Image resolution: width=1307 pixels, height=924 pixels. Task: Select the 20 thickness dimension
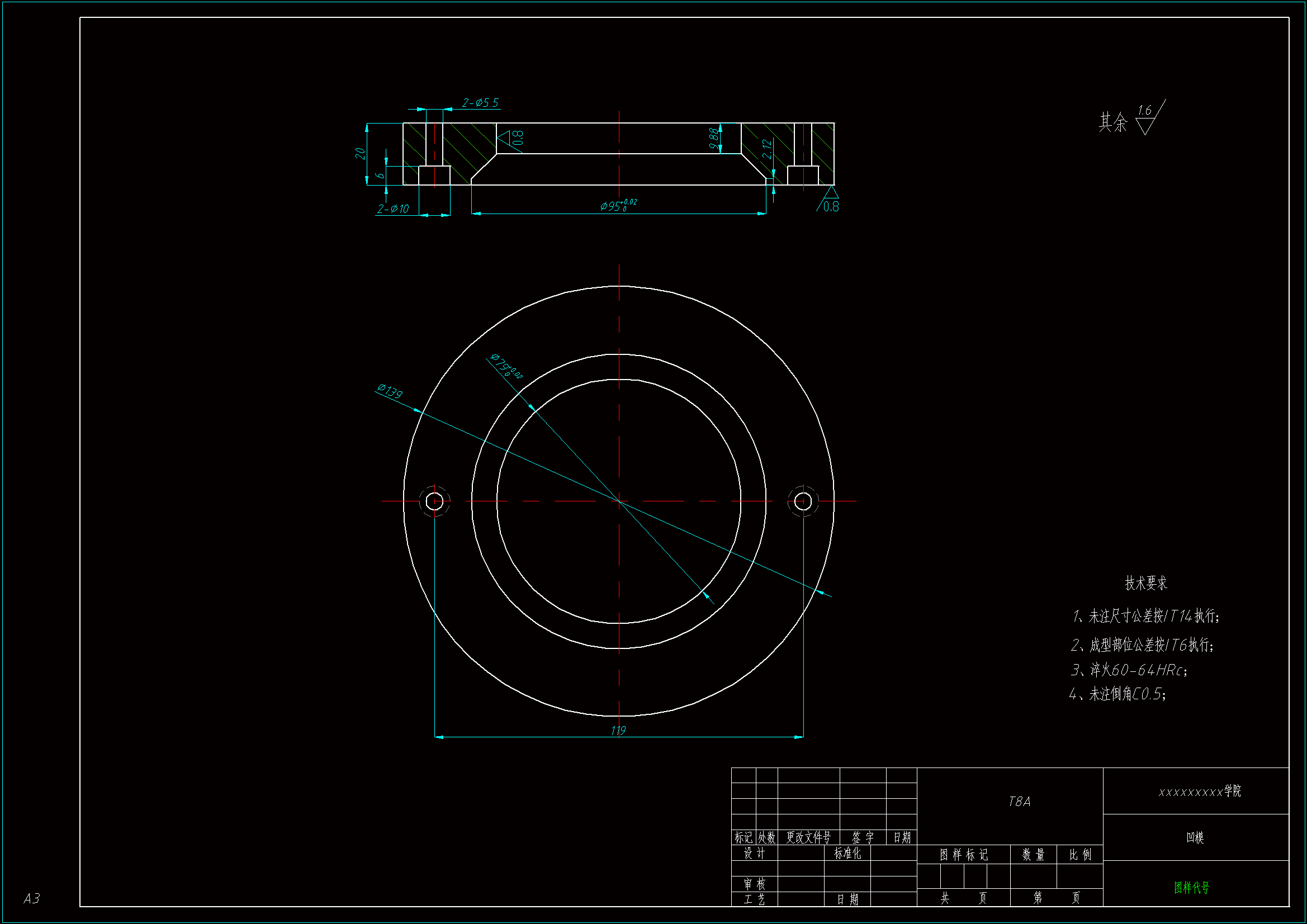pyautogui.click(x=360, y=153)
